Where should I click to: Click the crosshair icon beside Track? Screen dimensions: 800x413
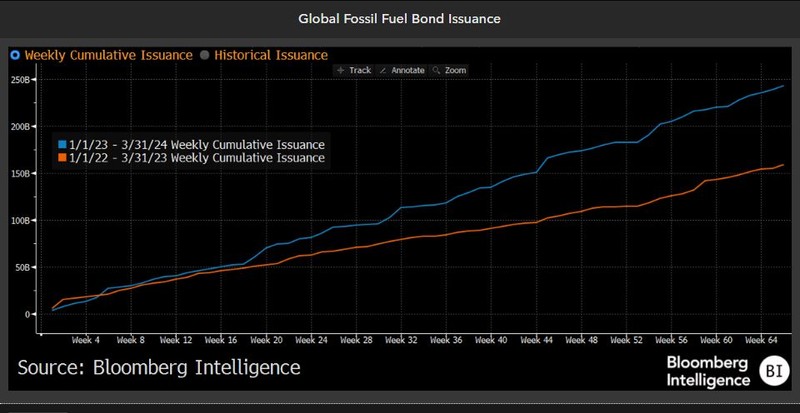coord(341,70)
